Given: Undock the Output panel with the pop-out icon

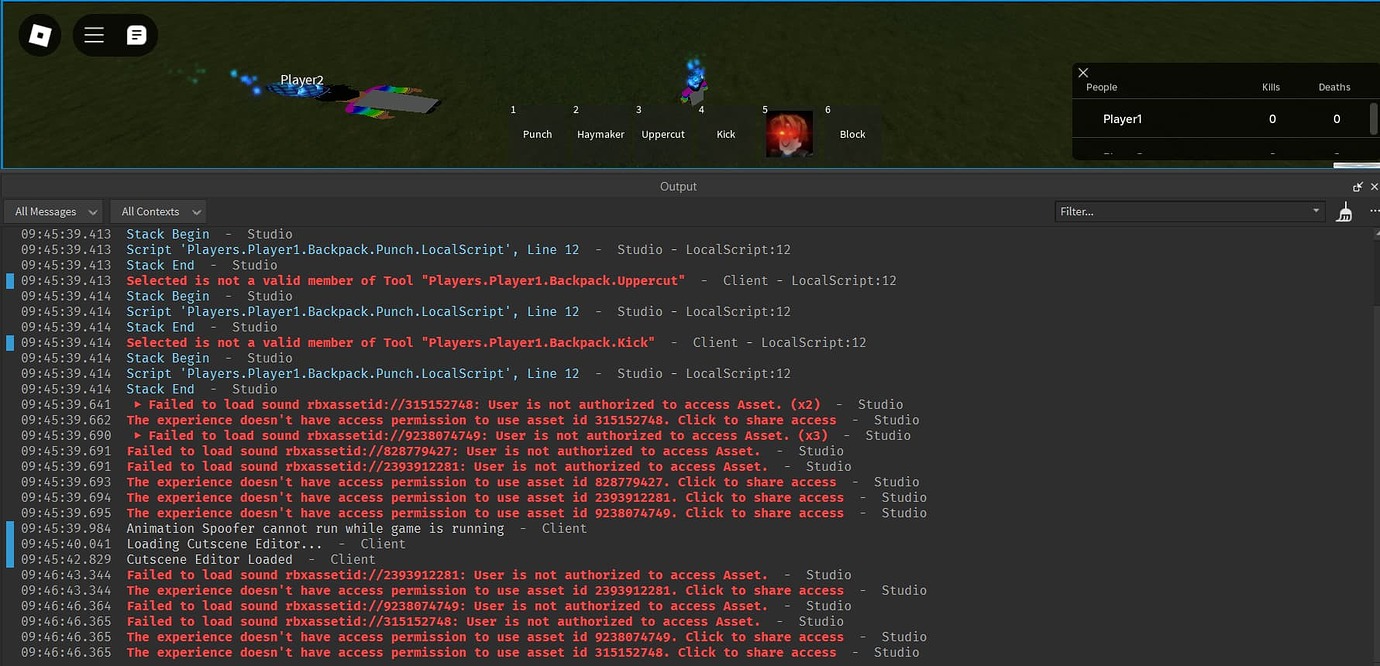Looking at the screenshot, I should coord(1358,187).
